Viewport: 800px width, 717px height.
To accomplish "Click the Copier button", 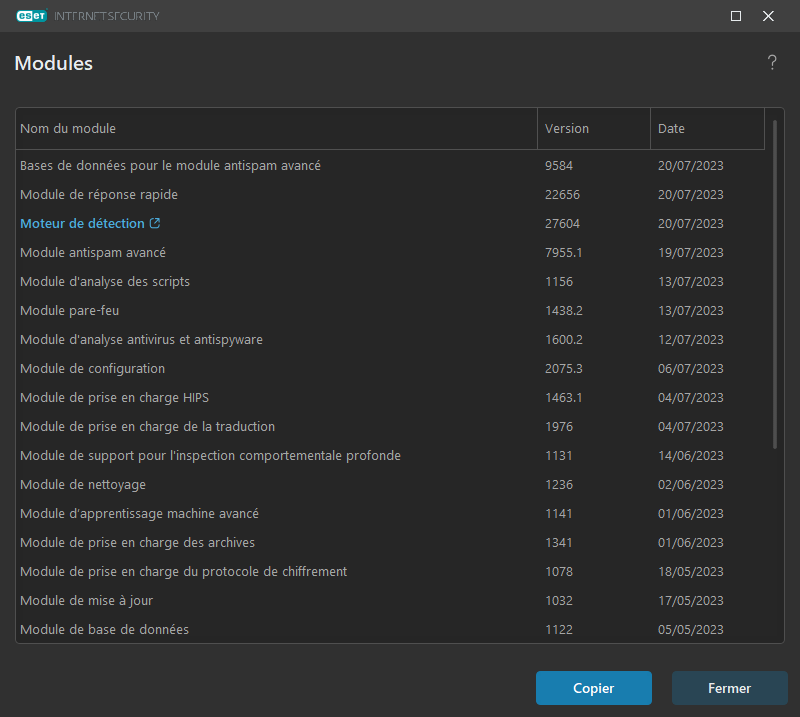I will (593, 688).
